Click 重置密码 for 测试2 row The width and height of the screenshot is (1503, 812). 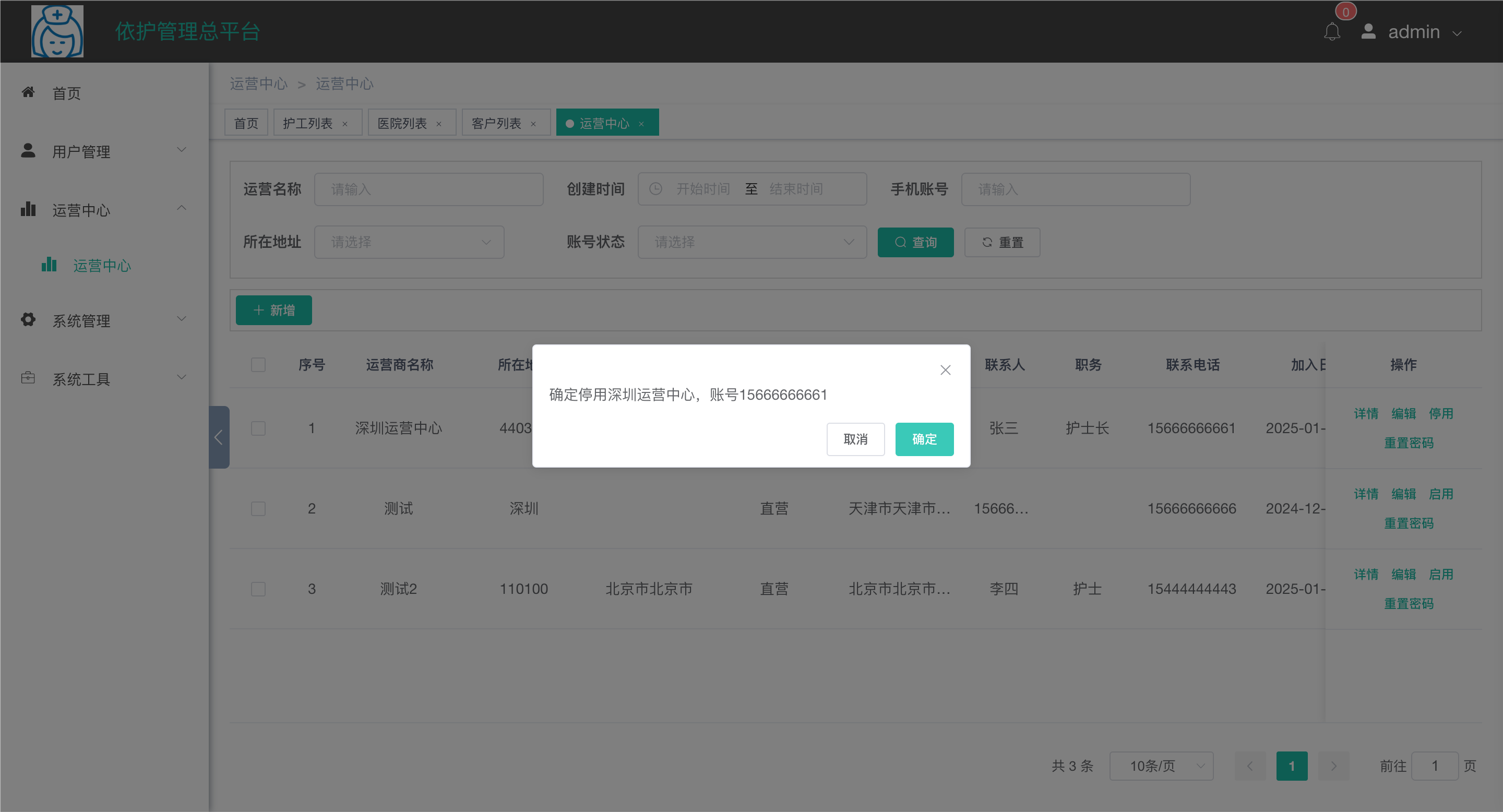click(1409, 604)
